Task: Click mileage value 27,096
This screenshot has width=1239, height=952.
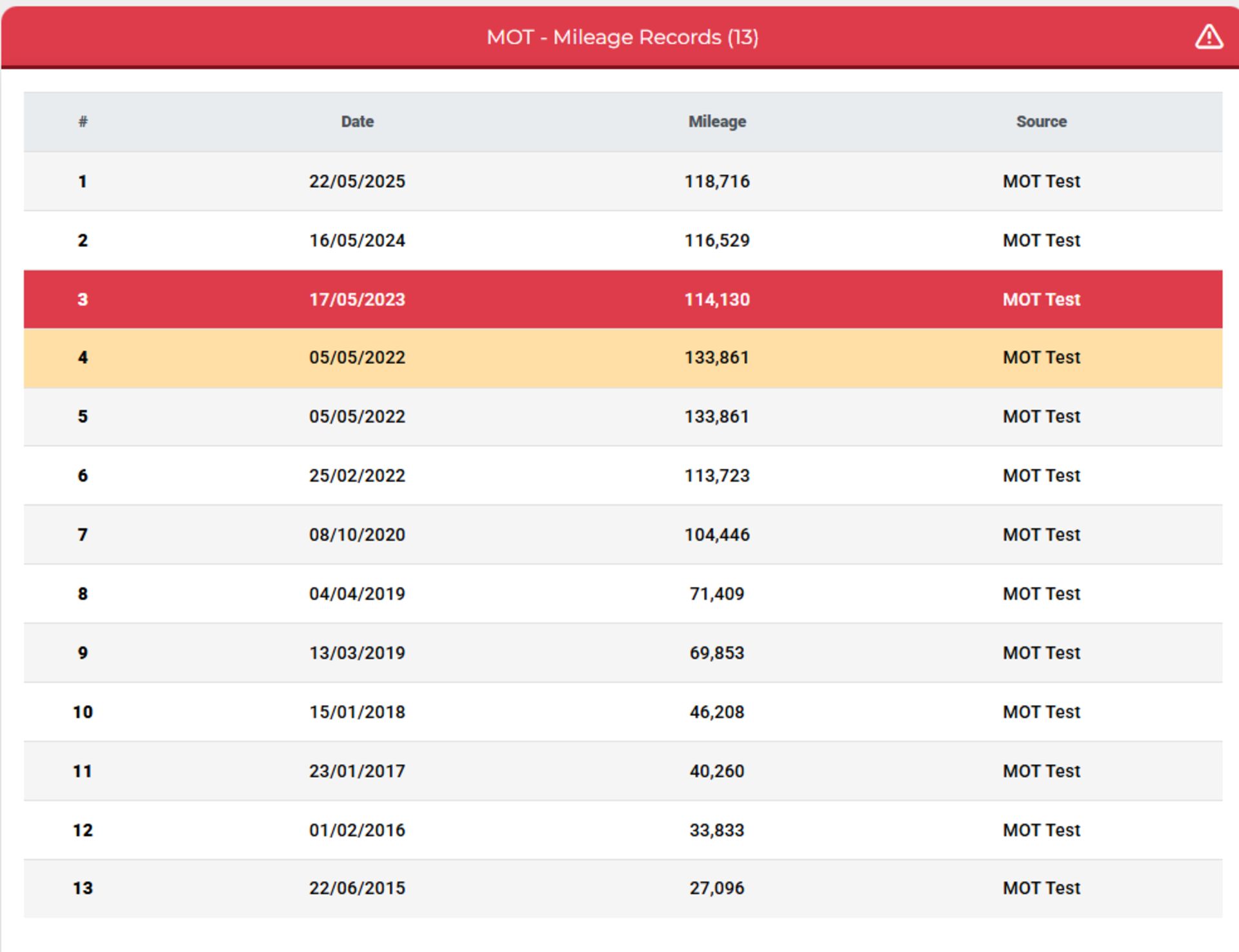Action: (x=717, y=888)
